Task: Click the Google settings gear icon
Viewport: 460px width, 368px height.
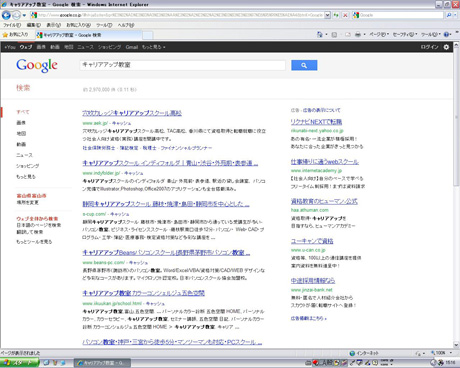Action: pos(446,47)
